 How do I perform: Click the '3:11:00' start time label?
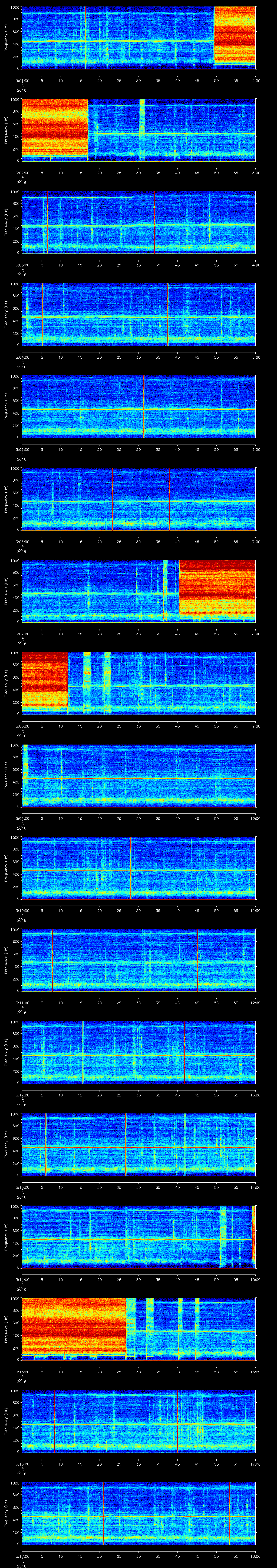22,1003
